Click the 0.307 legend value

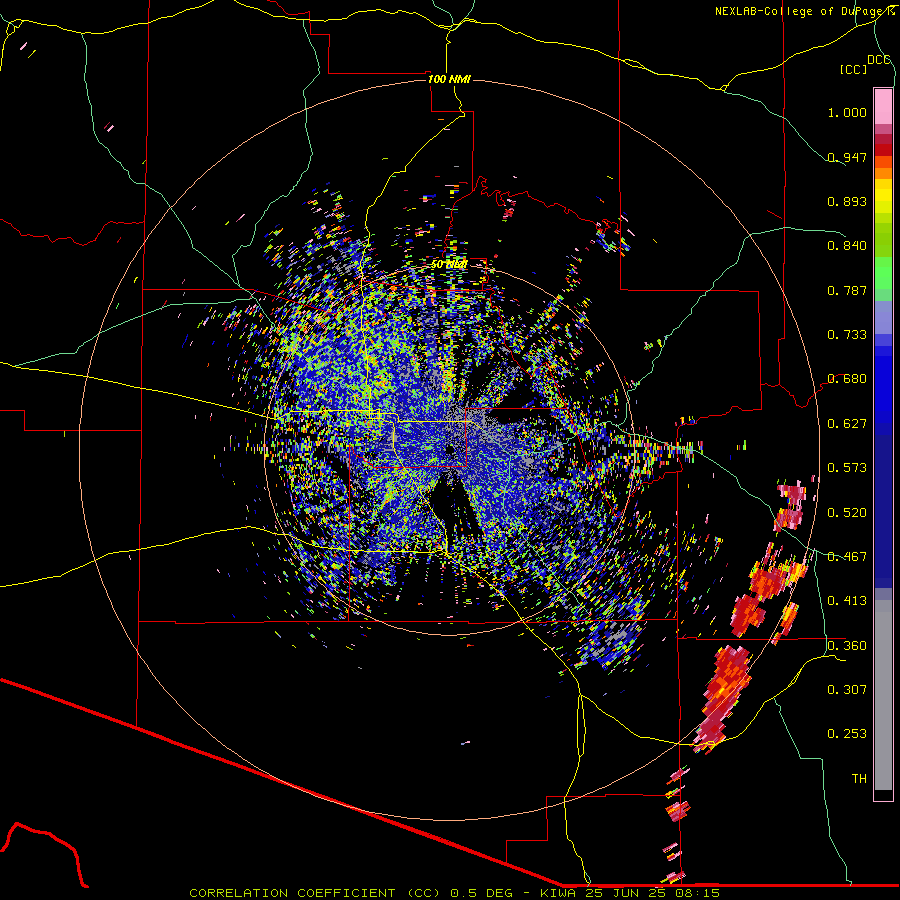click(x=847, y=689)
